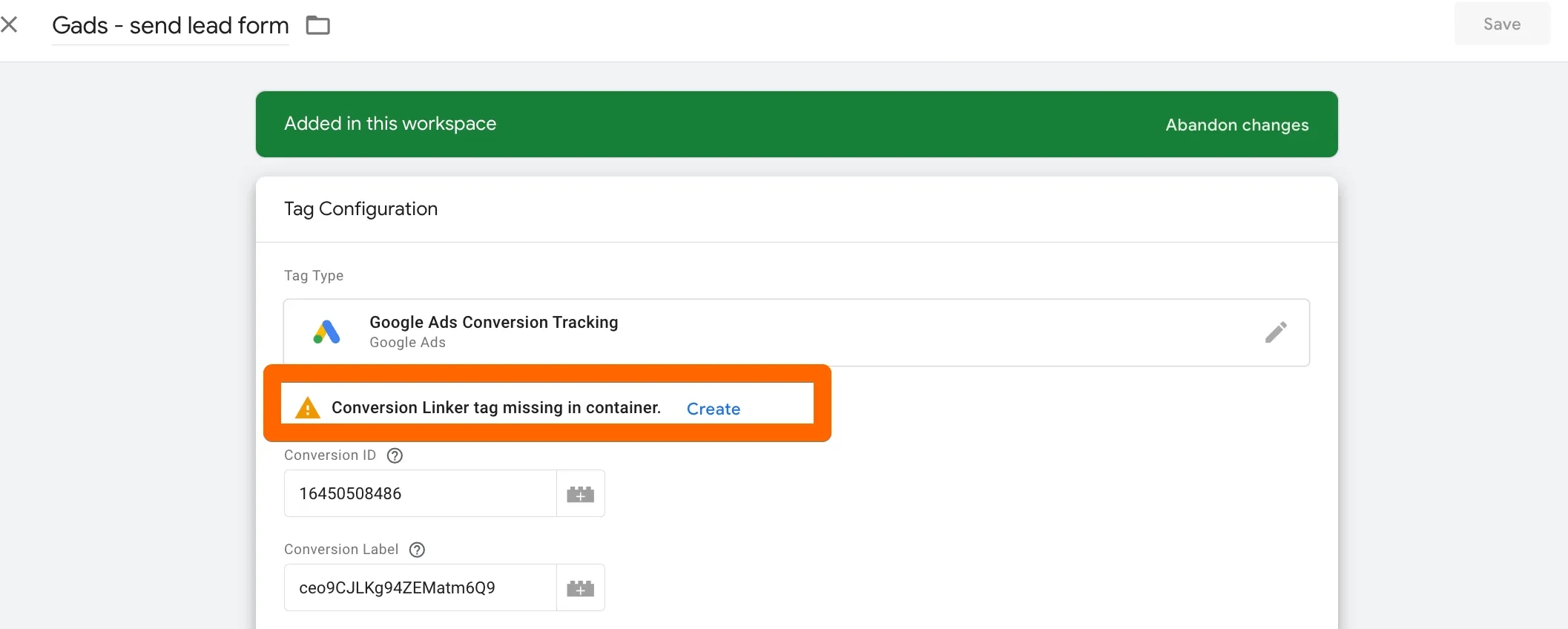The height and width of the screenshot is (629, 1568).
Task: Focus the Conversion ID field showing 16450508486
Action: coord(420,493)
